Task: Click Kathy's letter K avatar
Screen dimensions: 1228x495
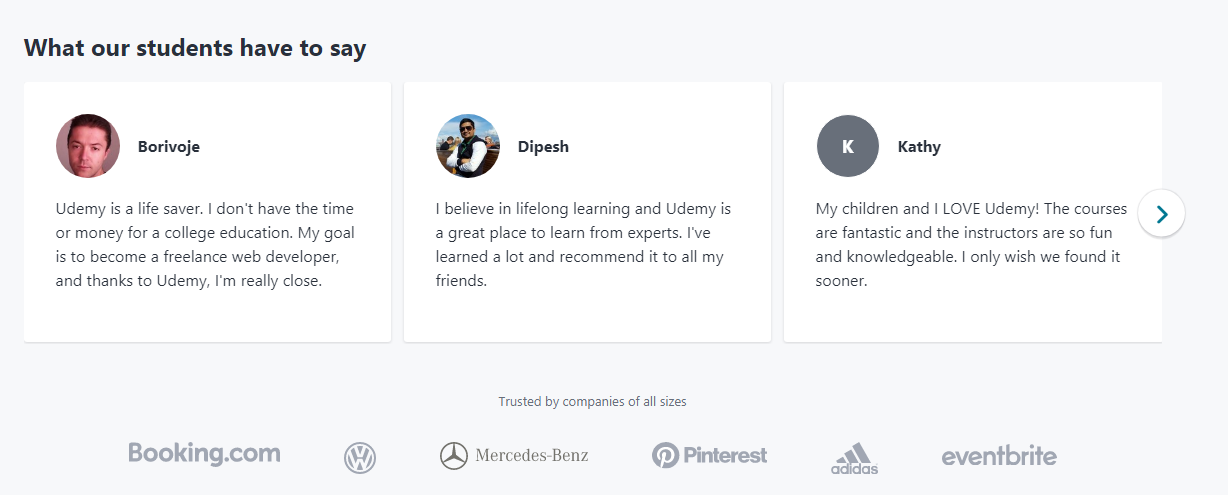Action: tap(848, 146)
